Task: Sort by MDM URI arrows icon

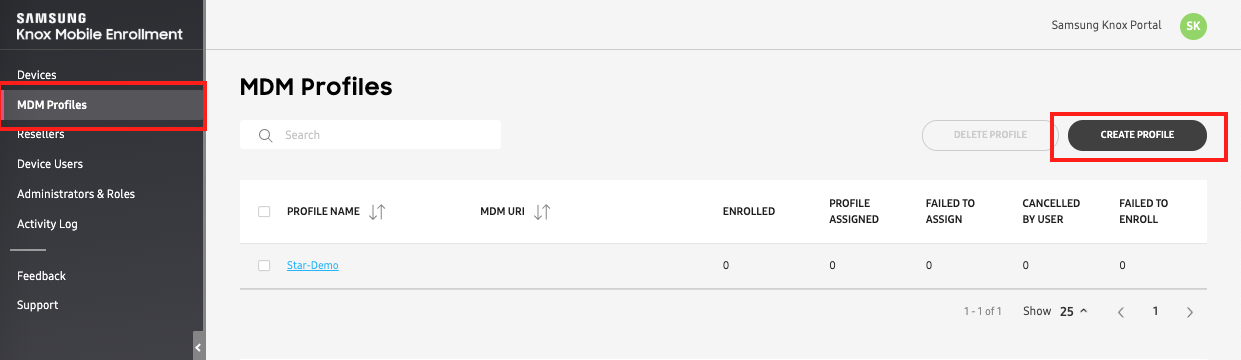Action: (543, 212)
